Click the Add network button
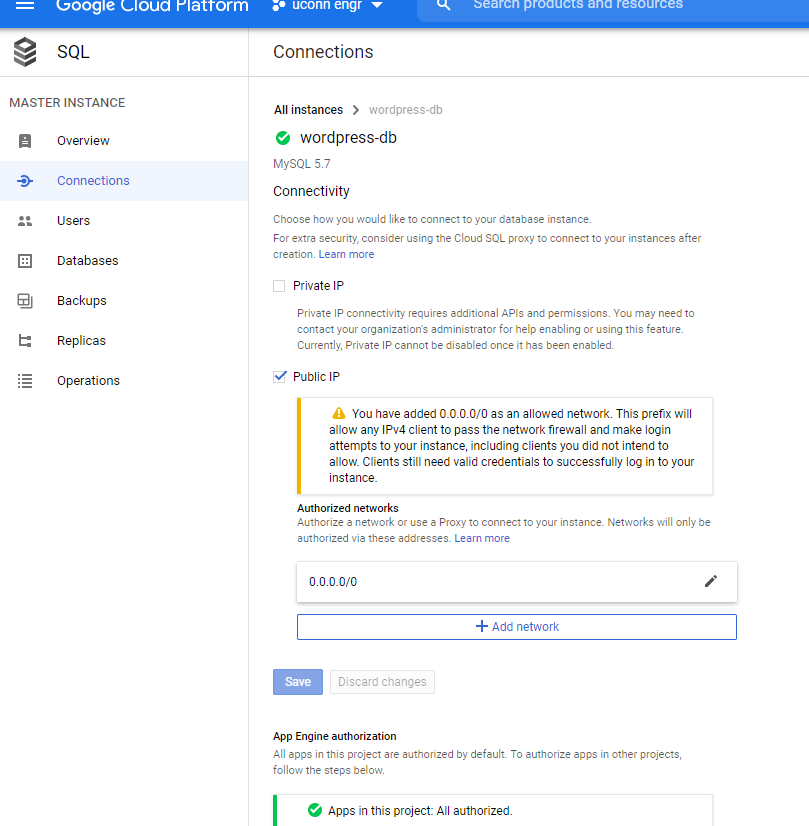The height and width of the screenshot is (826, 809). [517, 627]
